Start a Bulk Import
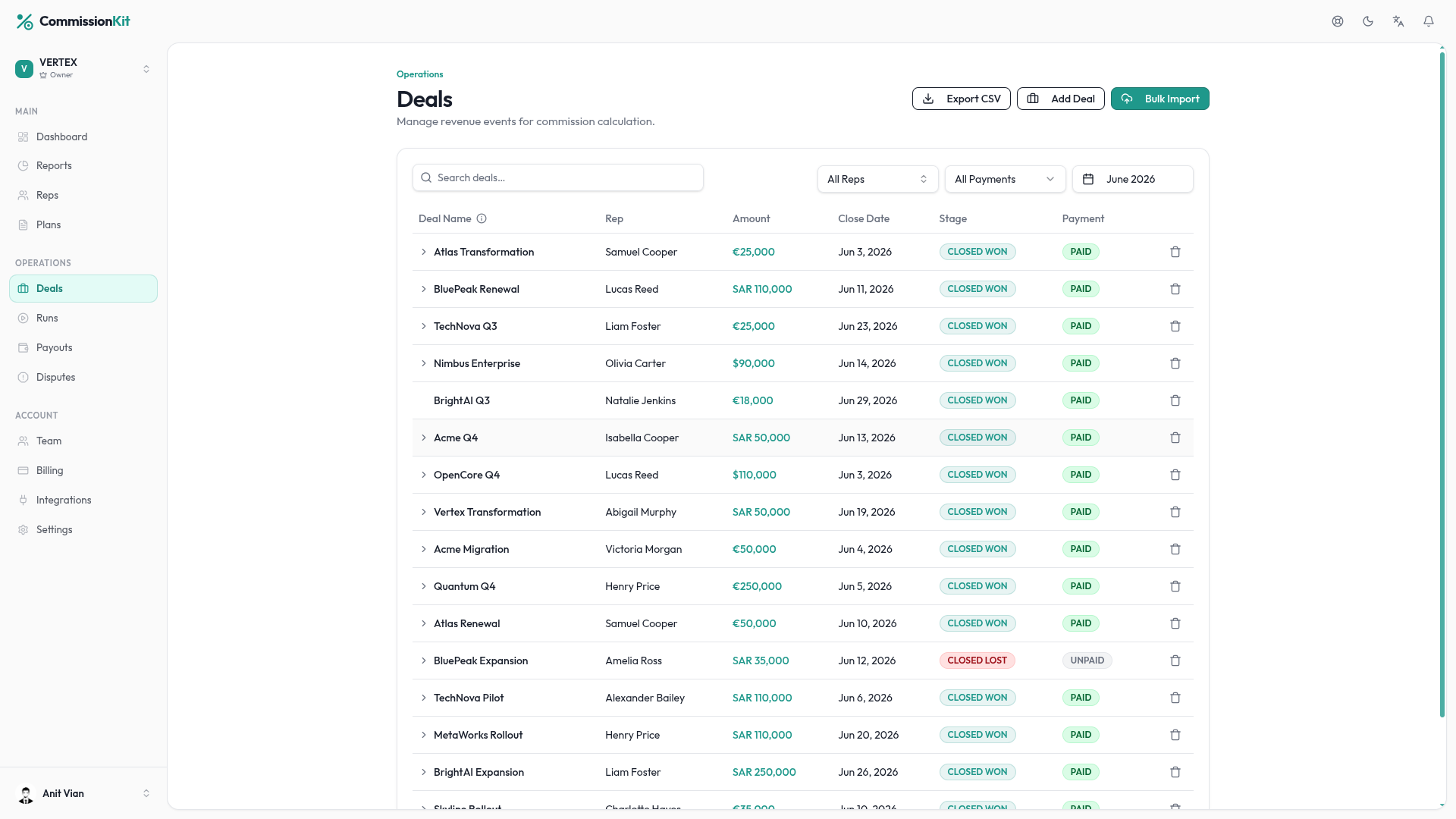This screenshot has height=819, width=1456. [x=1159, y=99]
